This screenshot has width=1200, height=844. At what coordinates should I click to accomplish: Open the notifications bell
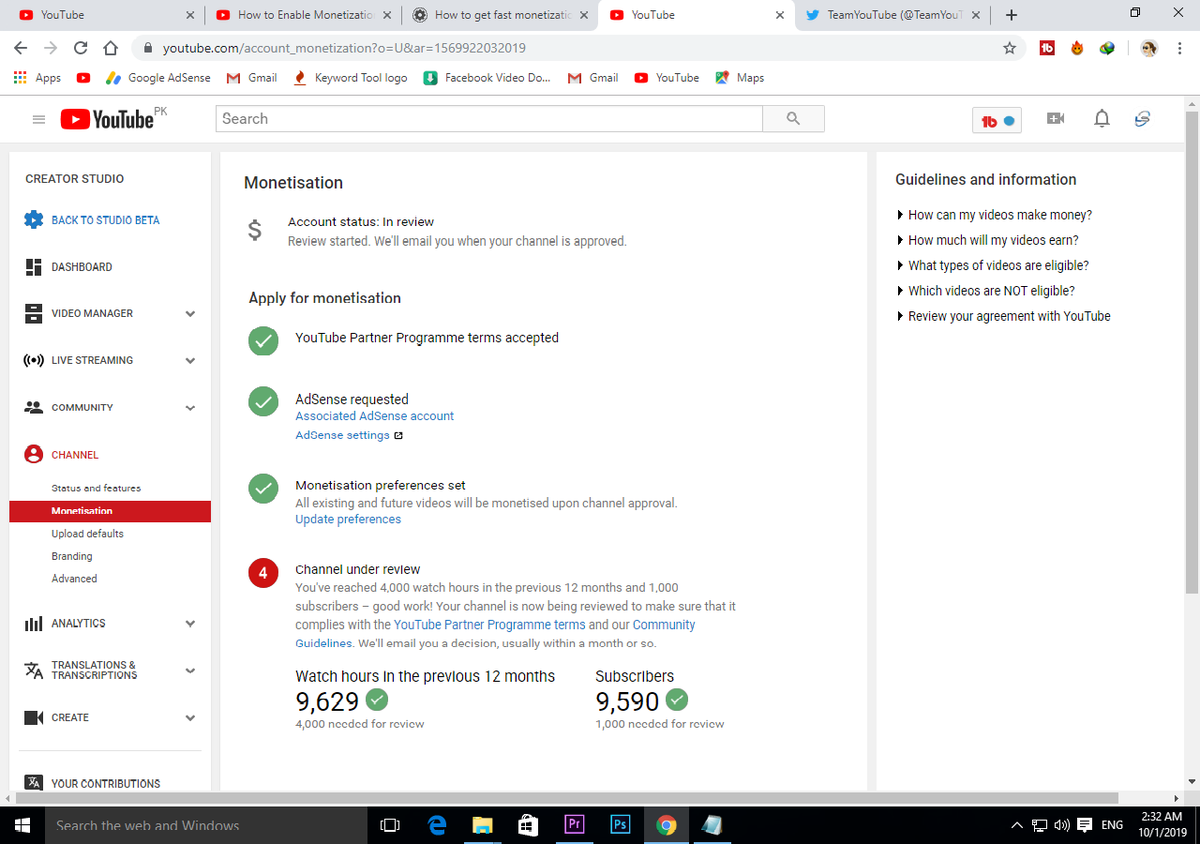(1102, 119)
